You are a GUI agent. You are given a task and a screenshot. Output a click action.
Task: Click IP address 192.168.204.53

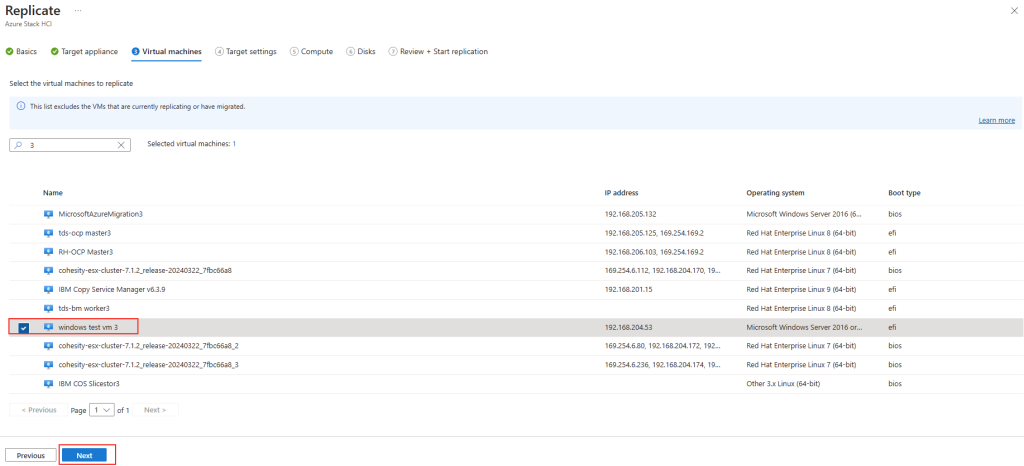coord(629,327)
